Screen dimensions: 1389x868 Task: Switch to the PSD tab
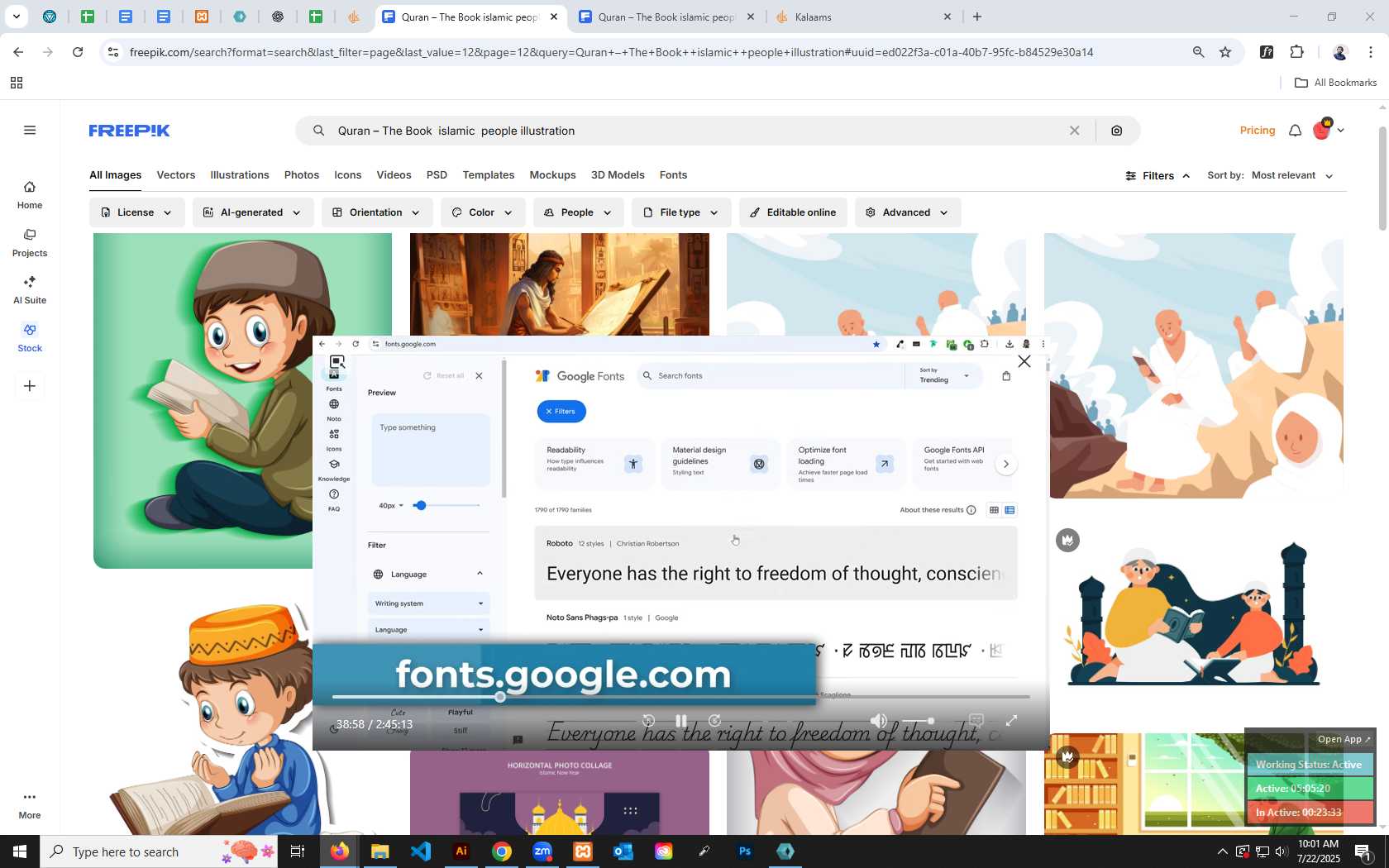point(437,175)
